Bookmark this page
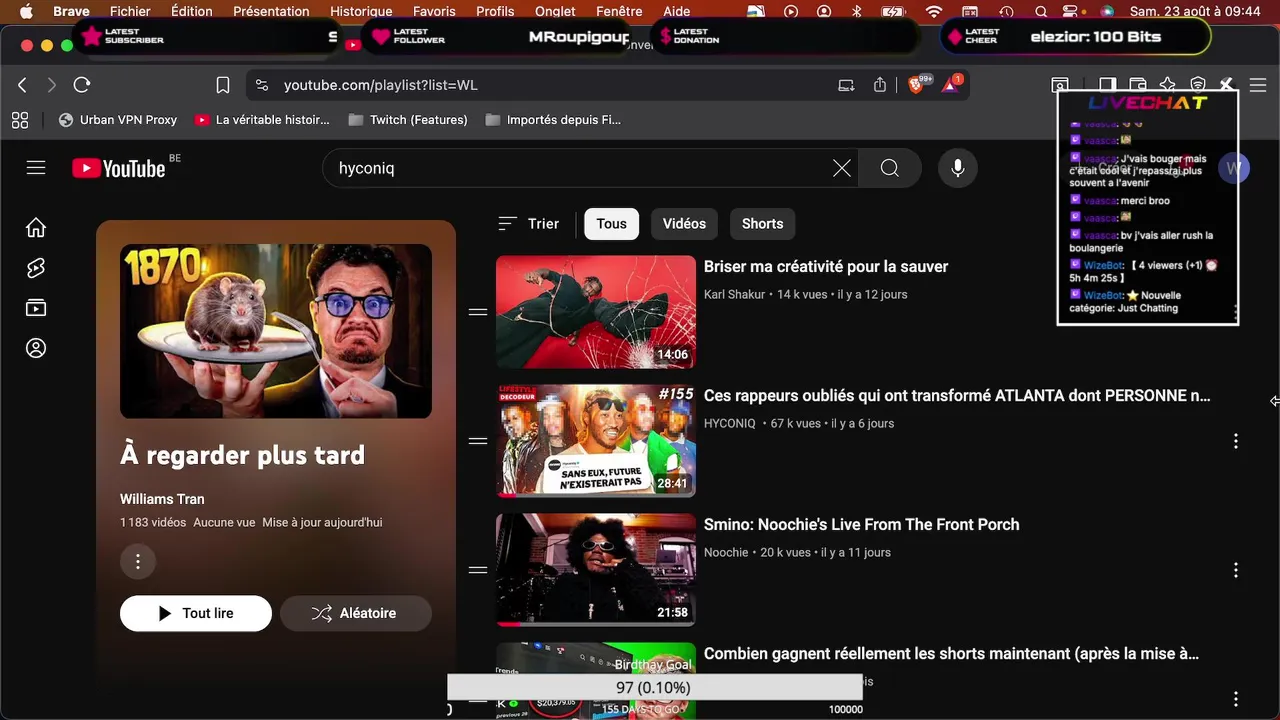1280x720 pixels. pos(223,85)
